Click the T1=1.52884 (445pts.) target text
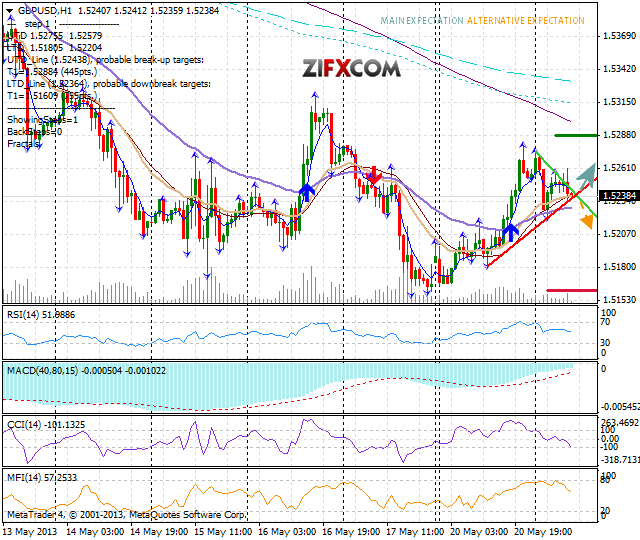The height and width of the screenshot is (540, 640). [52, 72]
